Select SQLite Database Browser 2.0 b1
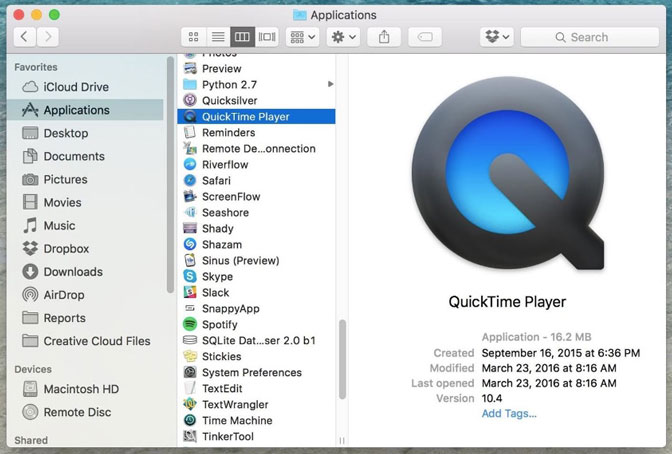The image size is (672, 454). [256, 340]
